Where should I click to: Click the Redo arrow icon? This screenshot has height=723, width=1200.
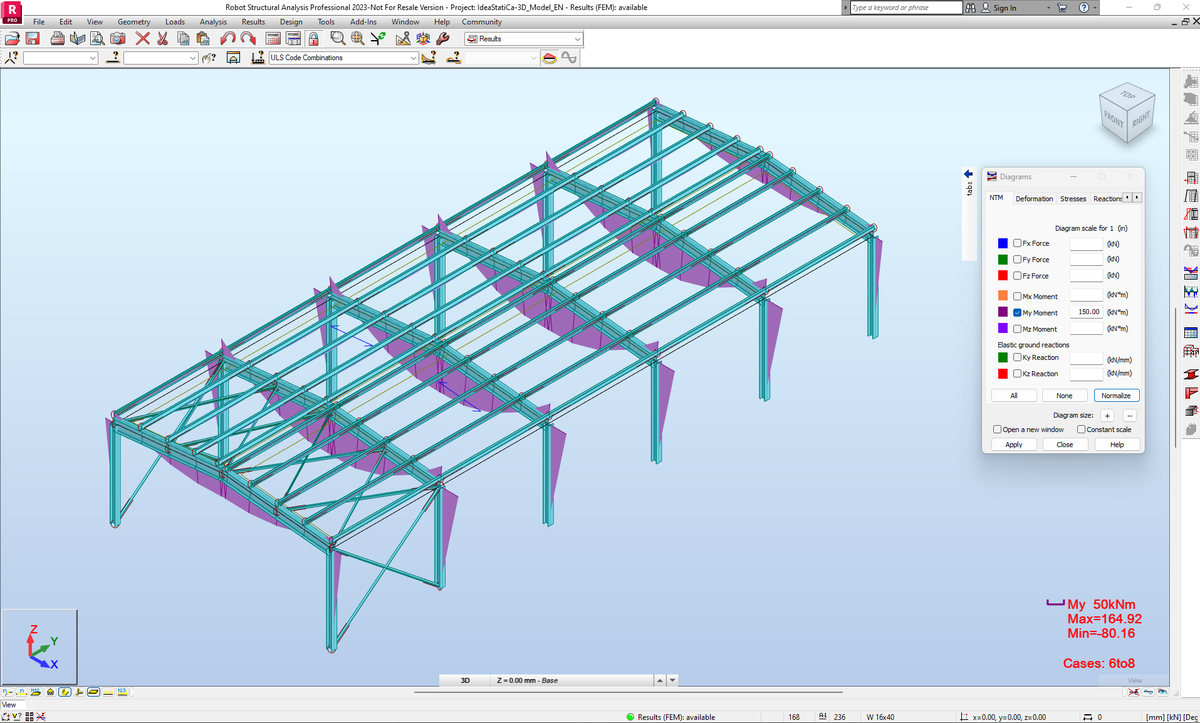tap(249, 38)
